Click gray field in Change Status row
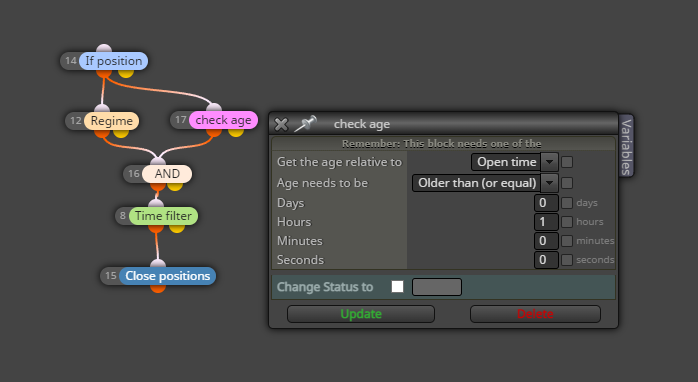This screenshot has width=698, height=382. pos(437,287)
